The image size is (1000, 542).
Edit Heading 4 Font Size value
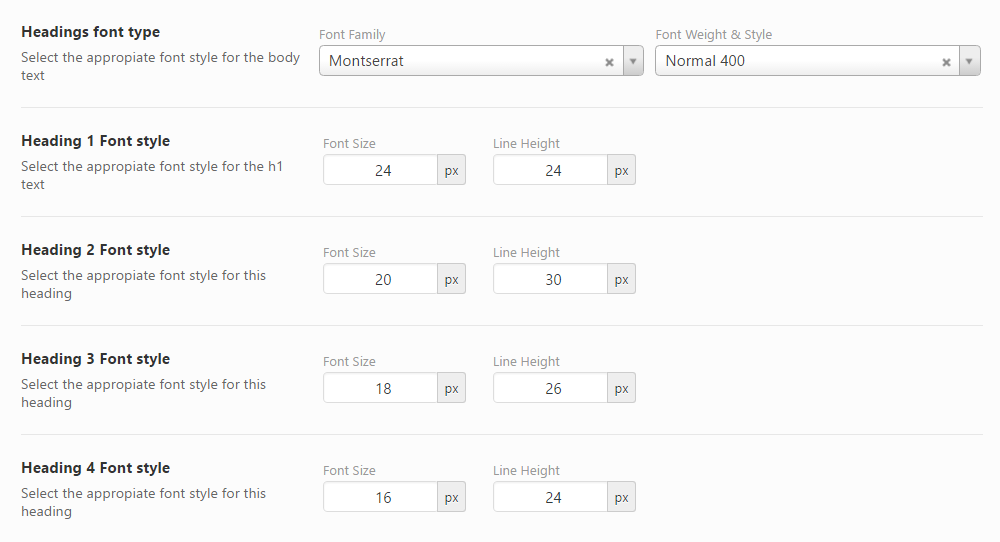coord(381,497)
